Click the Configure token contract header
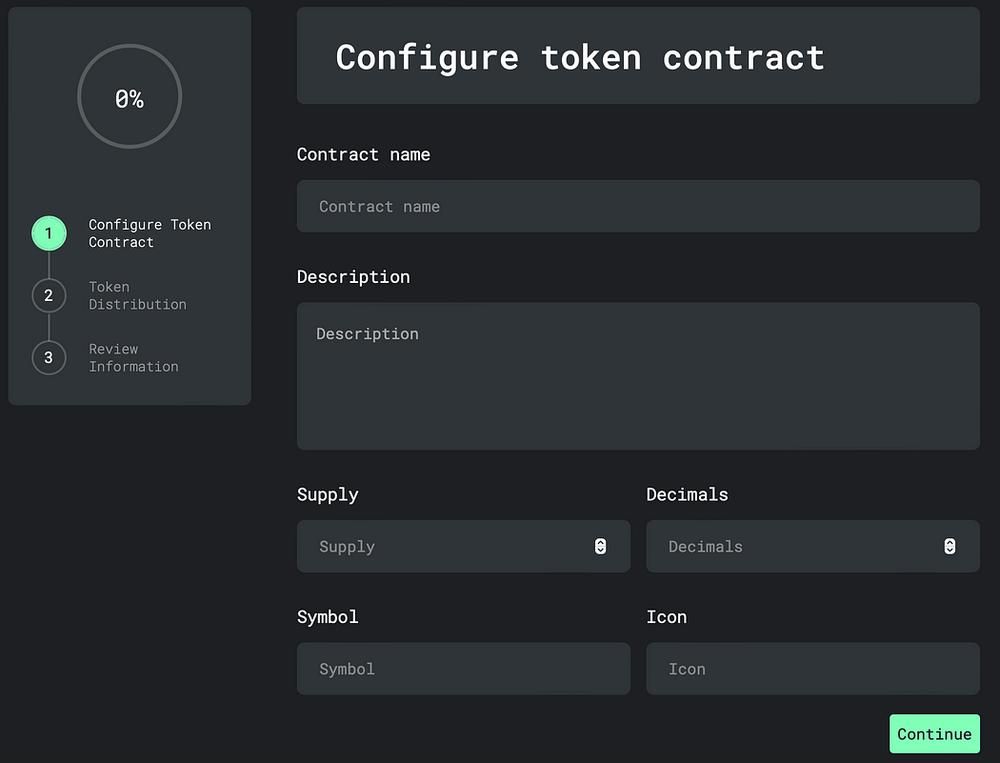The width and height of the screenshot is (1000, 763). pos(638,57)
